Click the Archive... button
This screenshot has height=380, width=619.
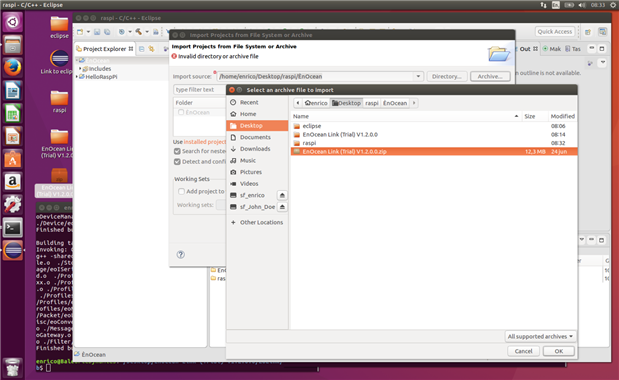(490, 77)
